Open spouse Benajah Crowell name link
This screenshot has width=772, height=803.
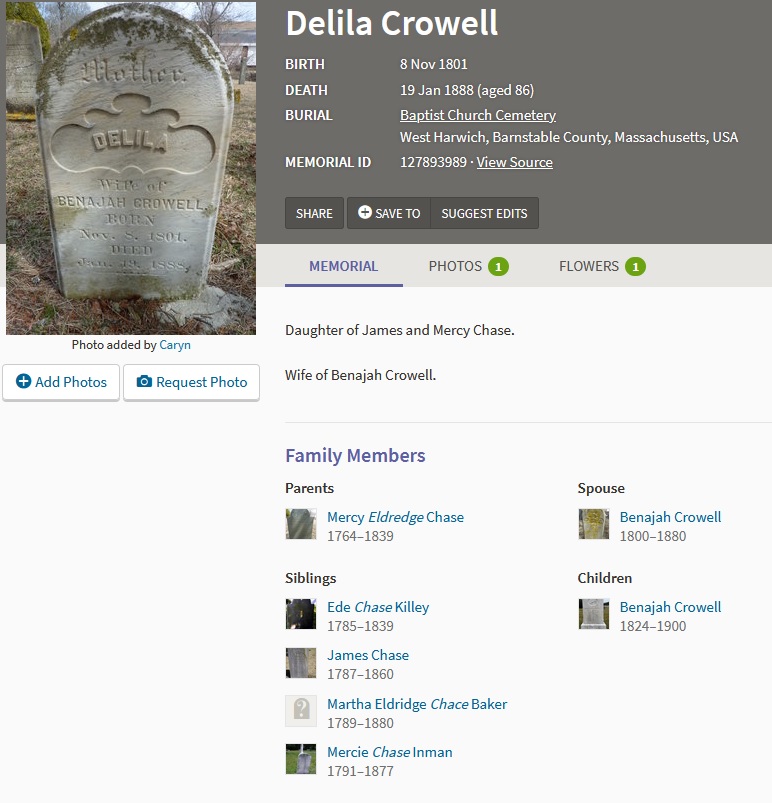point(670,517)
